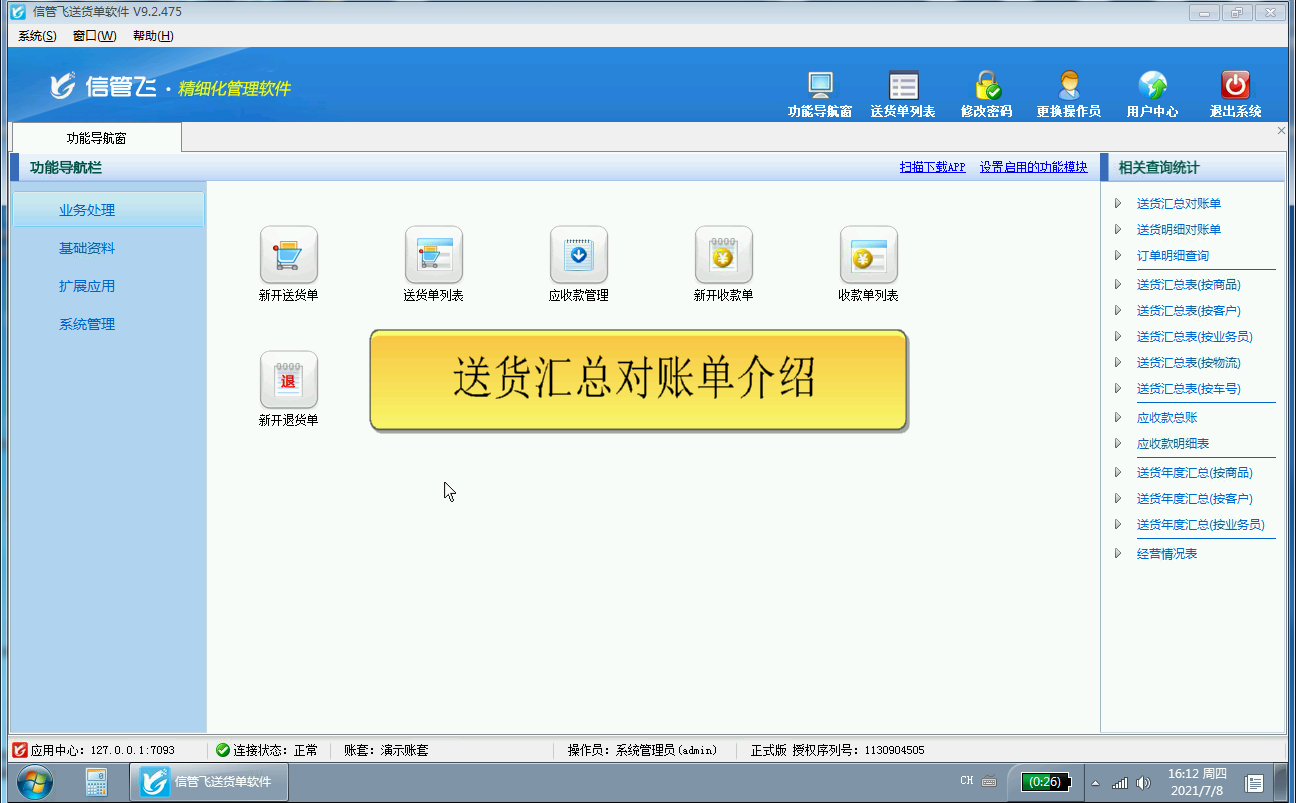Select 基础资料 in navigation sidebar
Image resolution: width=1296 pixels, height=803 pixels.
(87, 248)
